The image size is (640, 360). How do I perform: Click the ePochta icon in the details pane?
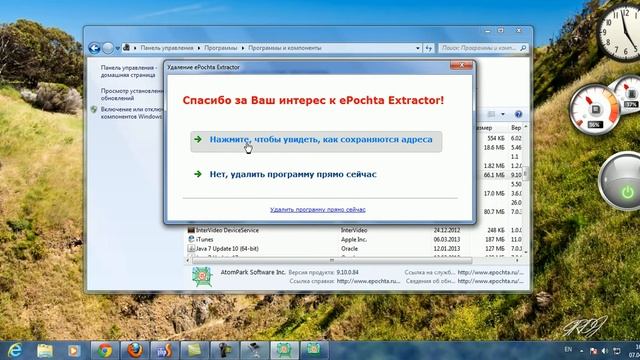(x=202, y=276)
